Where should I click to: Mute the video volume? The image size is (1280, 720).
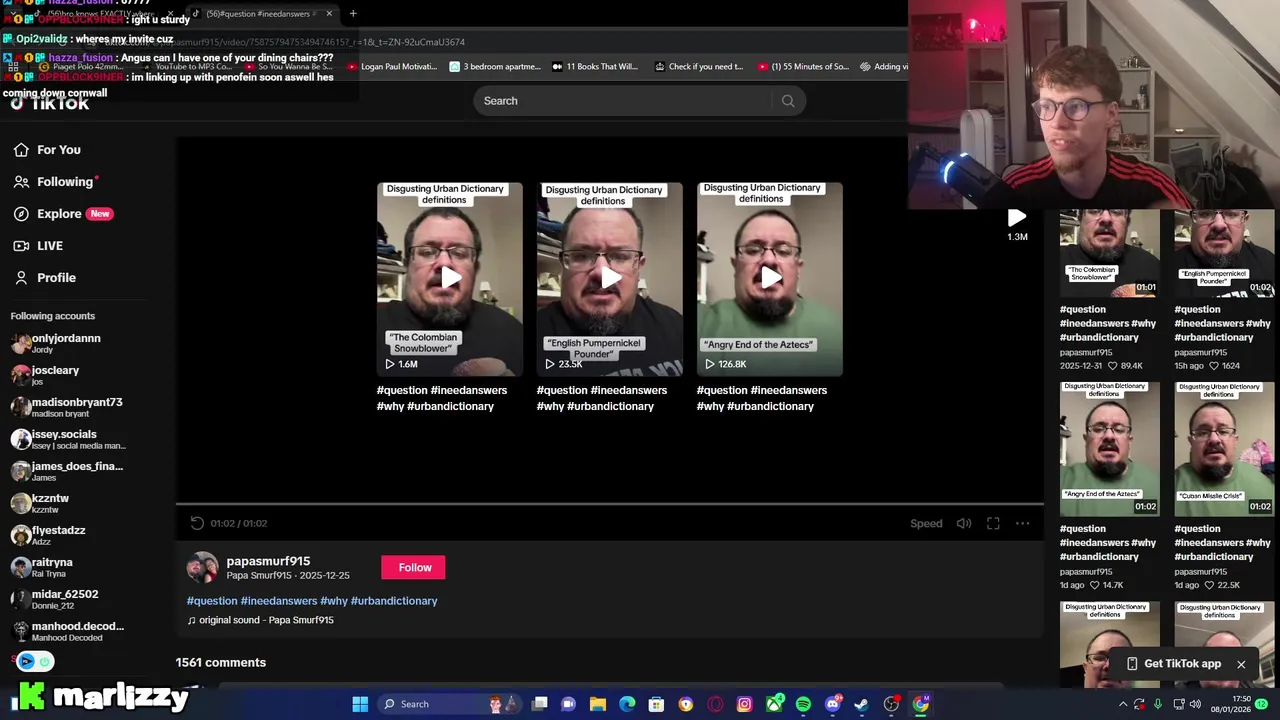pos(963,523)
